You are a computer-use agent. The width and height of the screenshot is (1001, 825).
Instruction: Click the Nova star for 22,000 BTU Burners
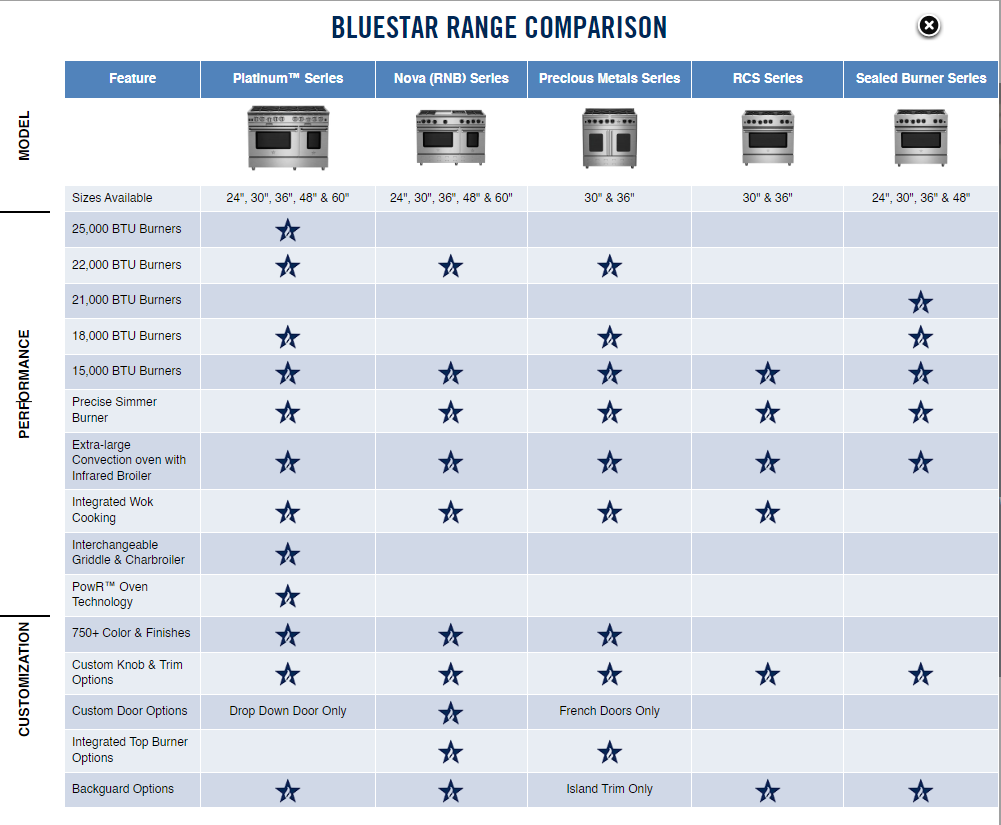click(x=451, y=266)
